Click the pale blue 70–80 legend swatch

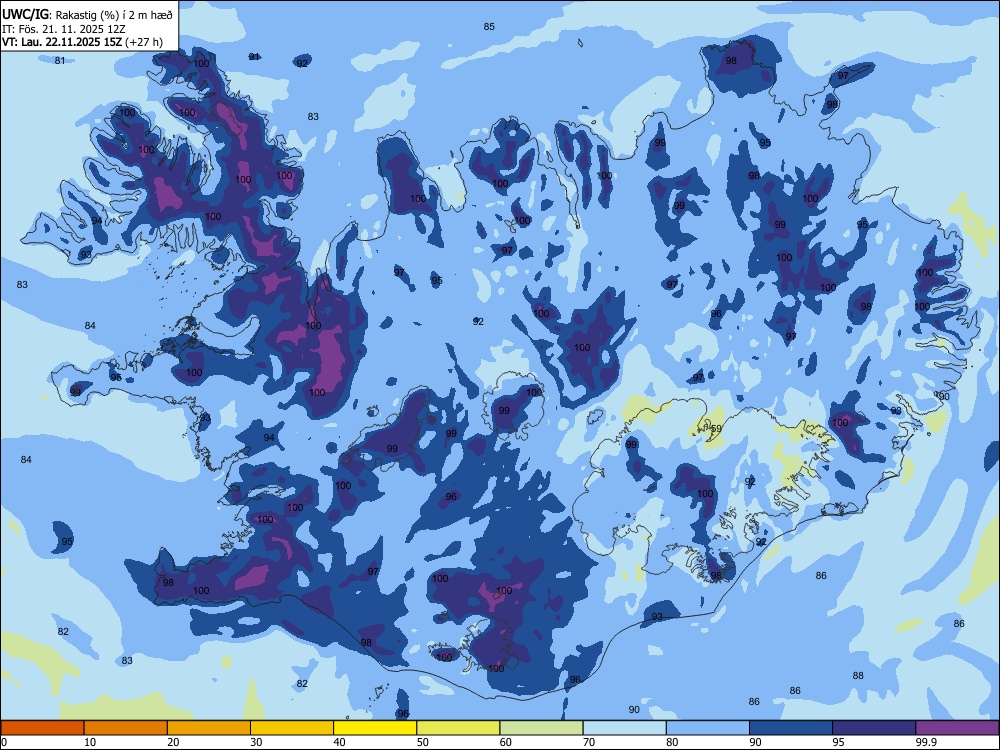[x=625, y=728]
